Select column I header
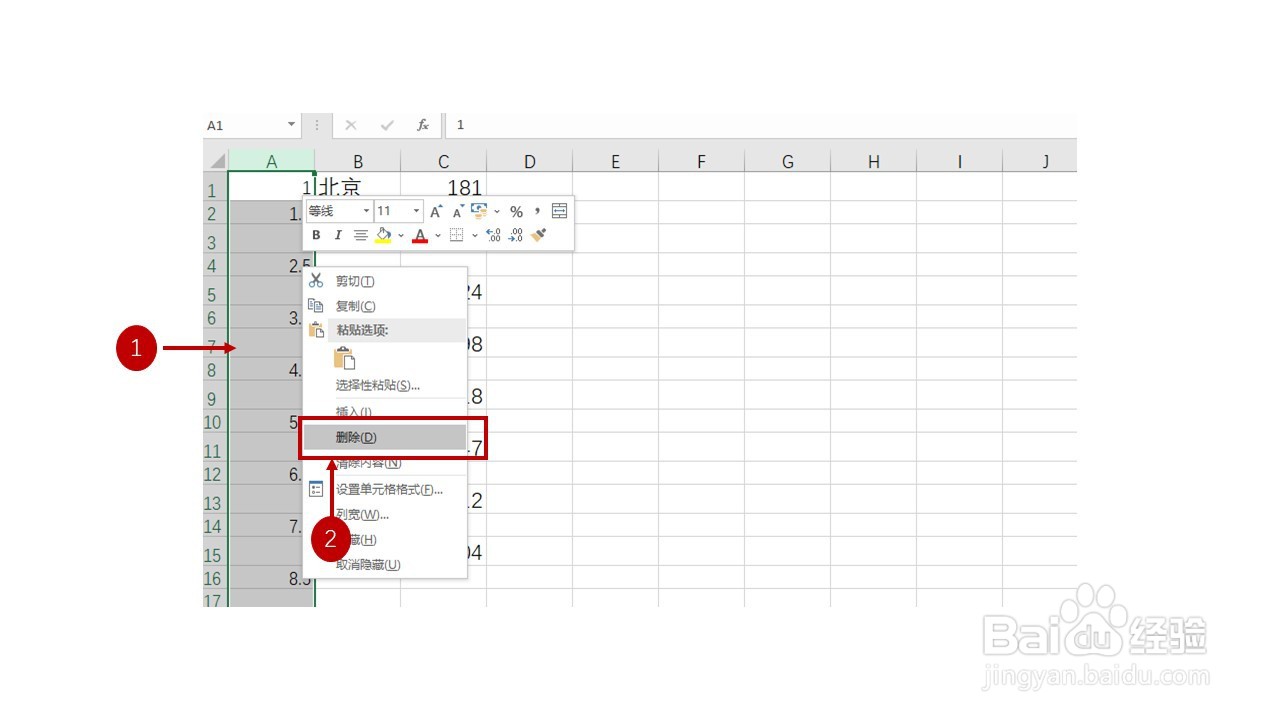This screenshot has width=1280, height=720. (x=960, y=161)
